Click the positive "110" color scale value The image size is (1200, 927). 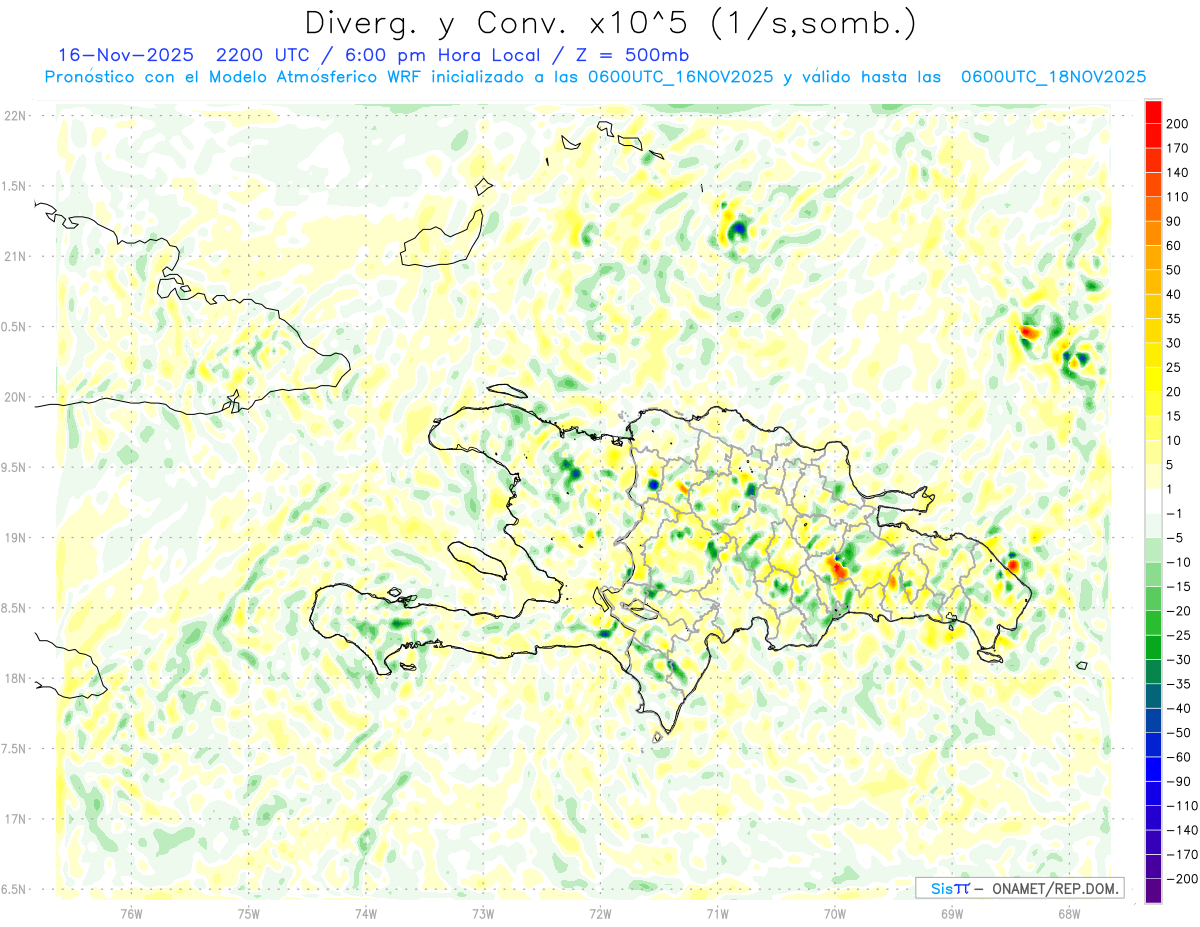click(1177, 197)
